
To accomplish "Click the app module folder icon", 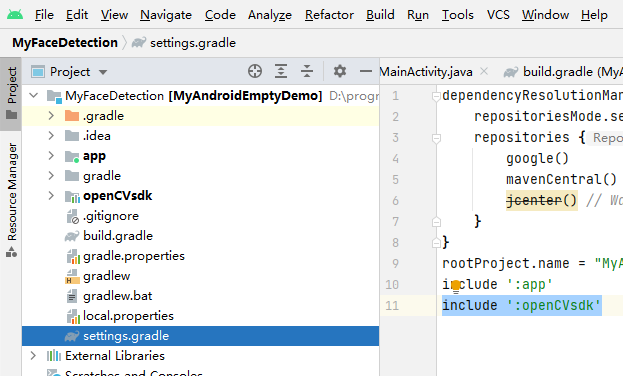I will pyautogui.click(x=72, y=156).
